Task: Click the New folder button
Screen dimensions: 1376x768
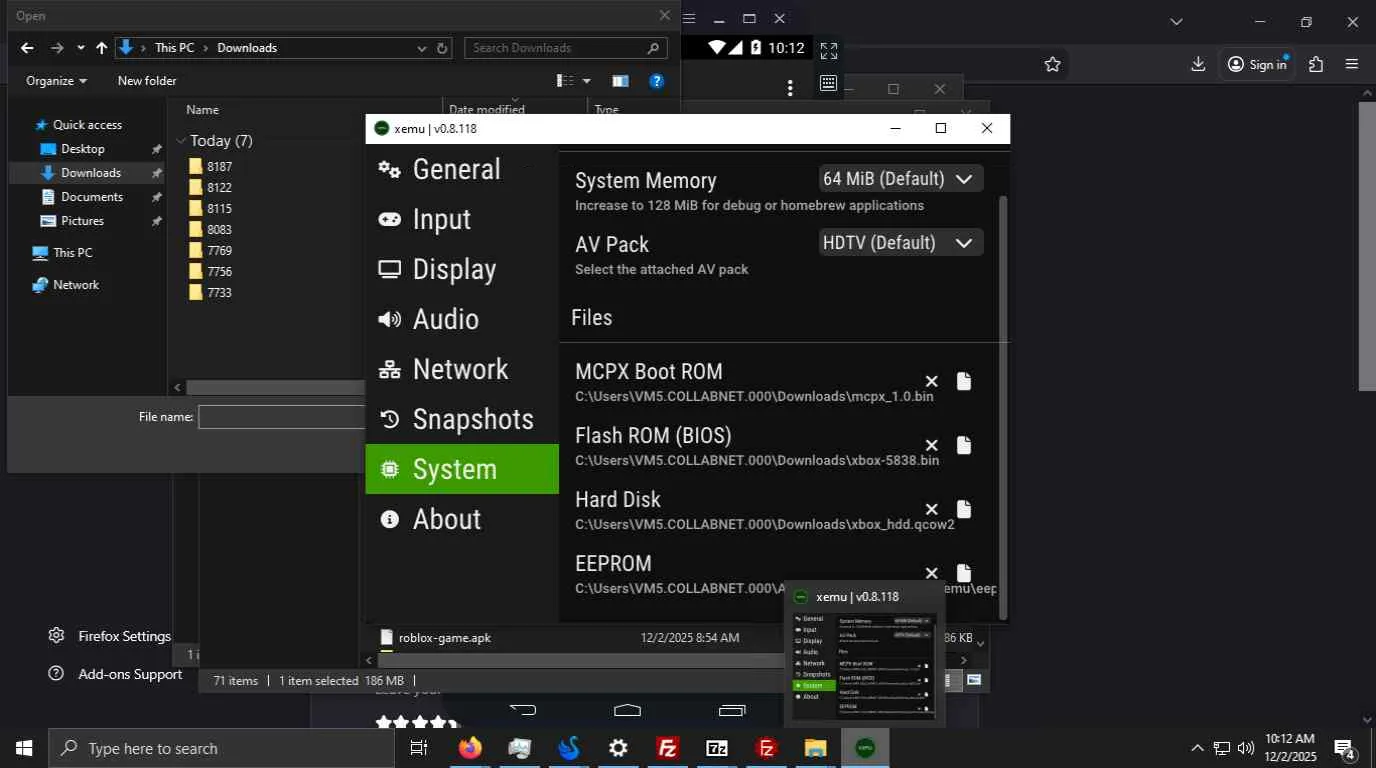Action: 147,81
